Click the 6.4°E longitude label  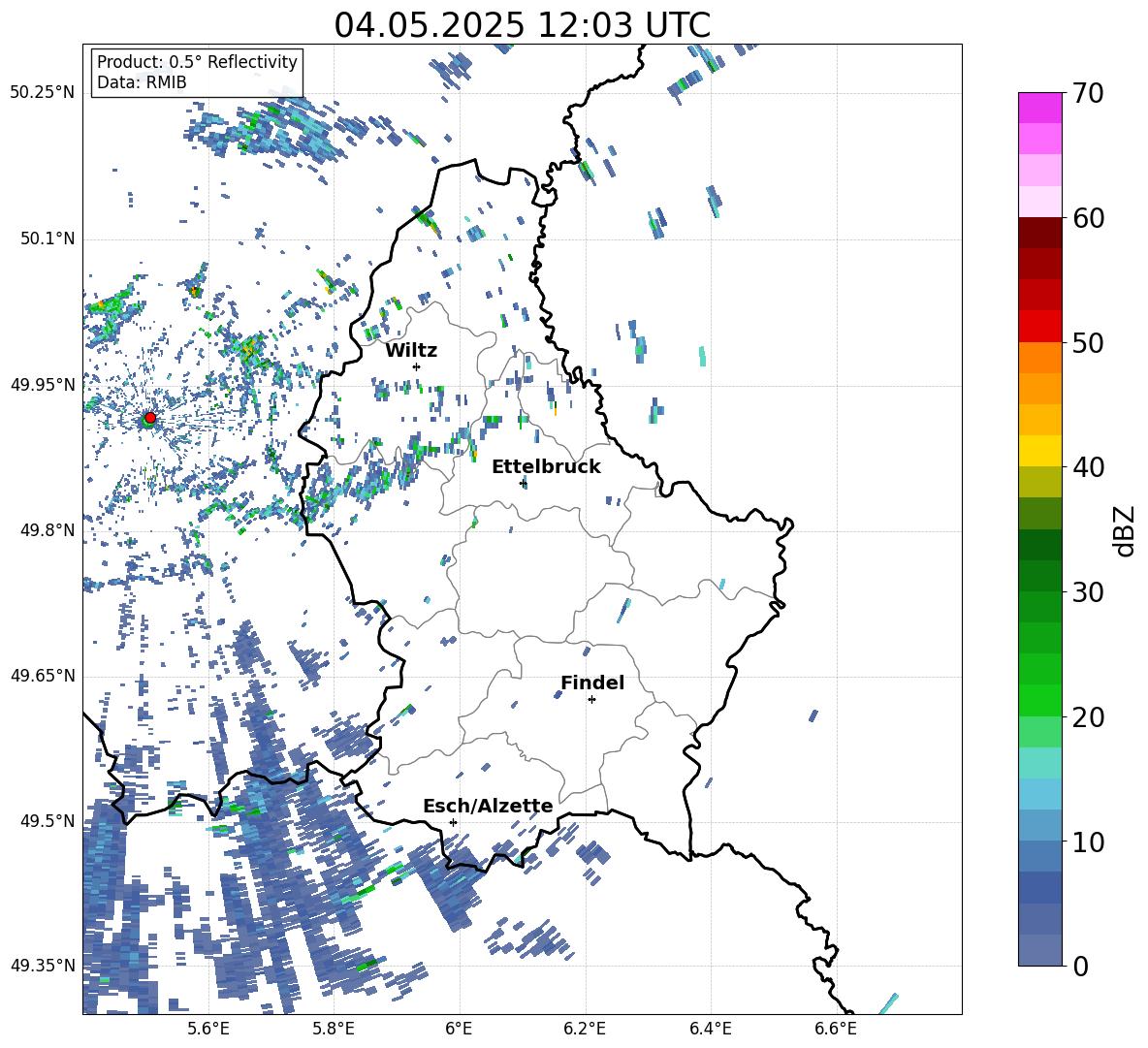coord(710,1029)
